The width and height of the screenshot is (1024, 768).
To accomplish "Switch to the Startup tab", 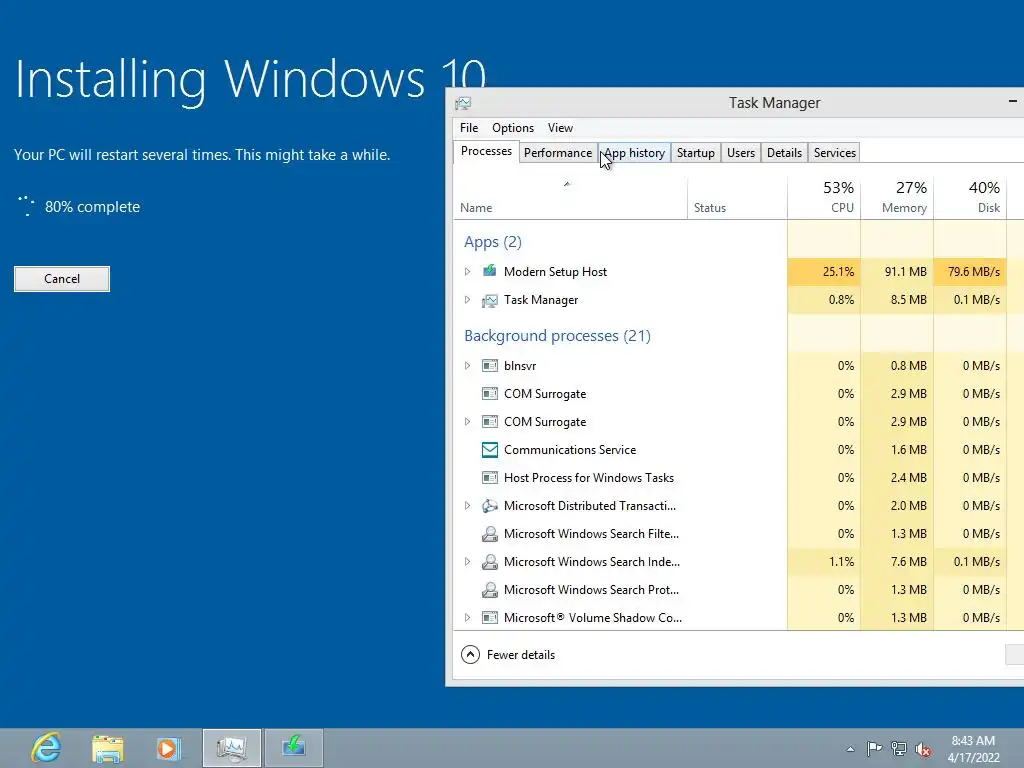I will (x=696, y=153).
